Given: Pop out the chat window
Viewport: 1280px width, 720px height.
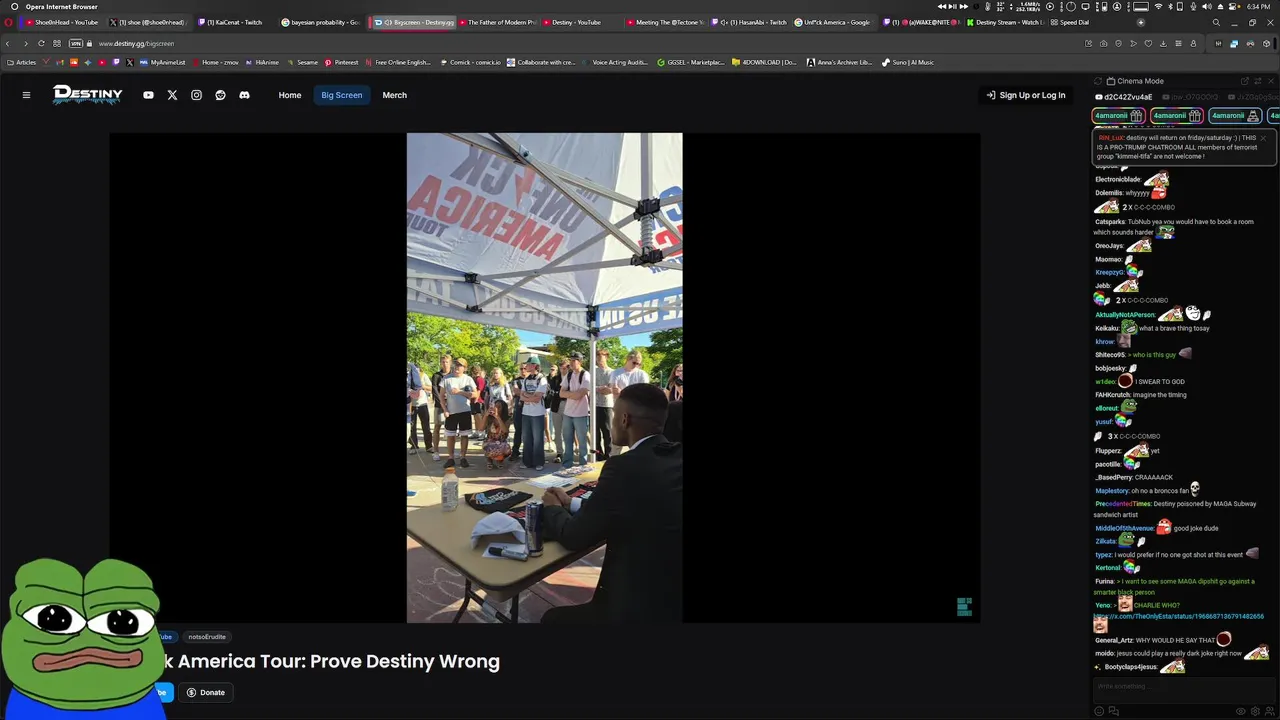Looking at the screenshot, I should [x=1245, y=81].
